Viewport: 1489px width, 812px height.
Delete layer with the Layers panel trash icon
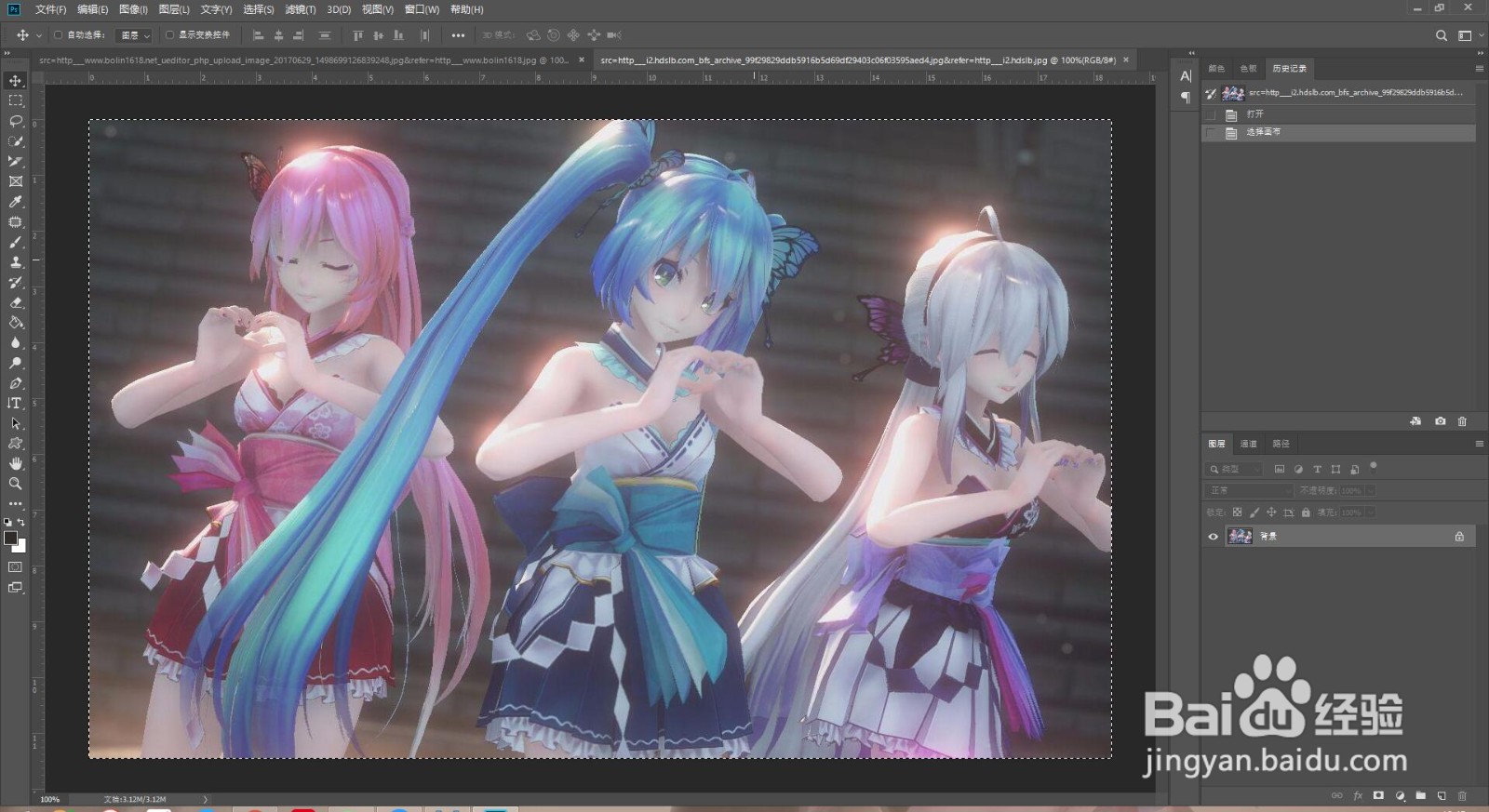[1462, 796]
